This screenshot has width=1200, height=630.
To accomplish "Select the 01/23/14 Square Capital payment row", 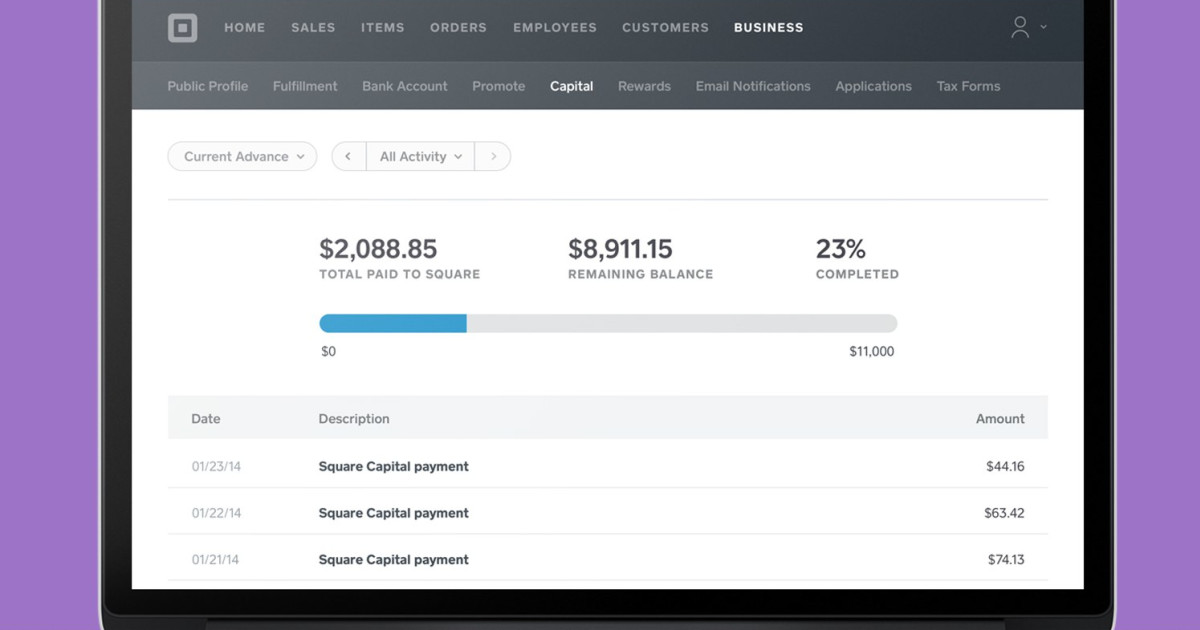I will click(607, 466).
